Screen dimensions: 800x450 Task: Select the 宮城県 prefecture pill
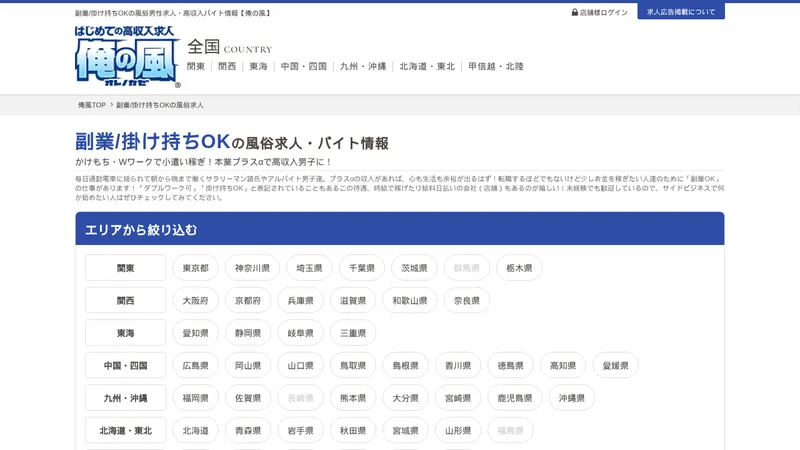click(406, 431)
